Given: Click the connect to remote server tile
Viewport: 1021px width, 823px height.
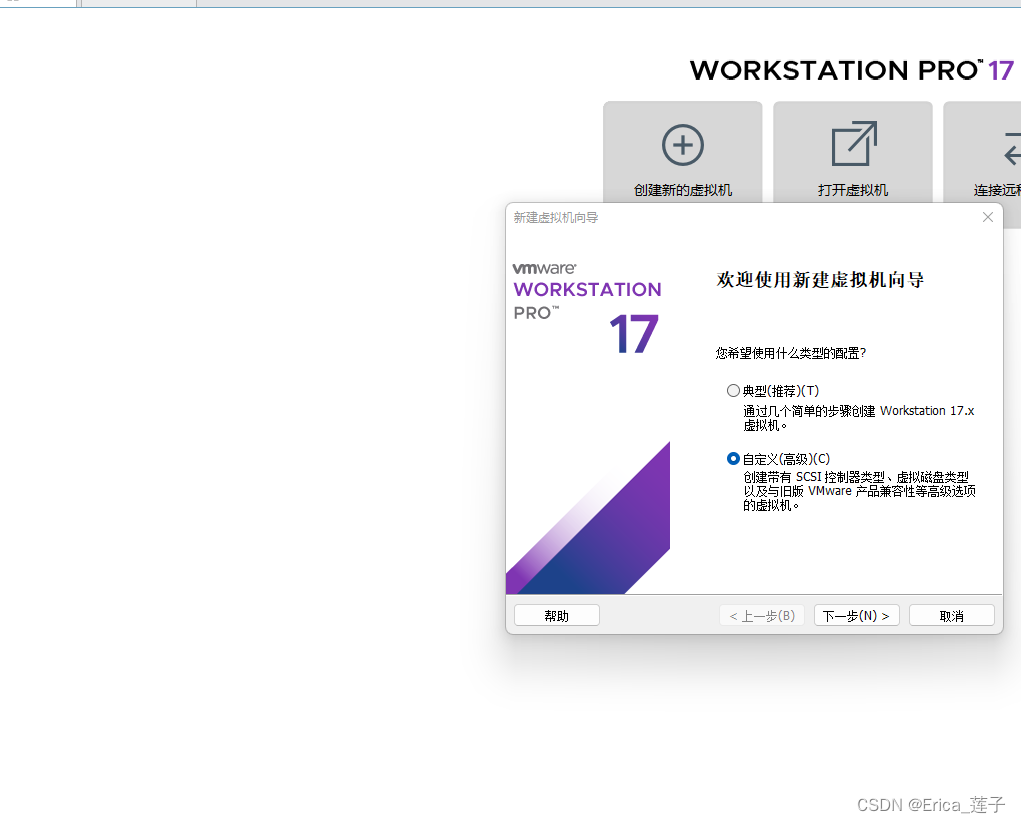Looking at the screenshot, I should (982, 164).
